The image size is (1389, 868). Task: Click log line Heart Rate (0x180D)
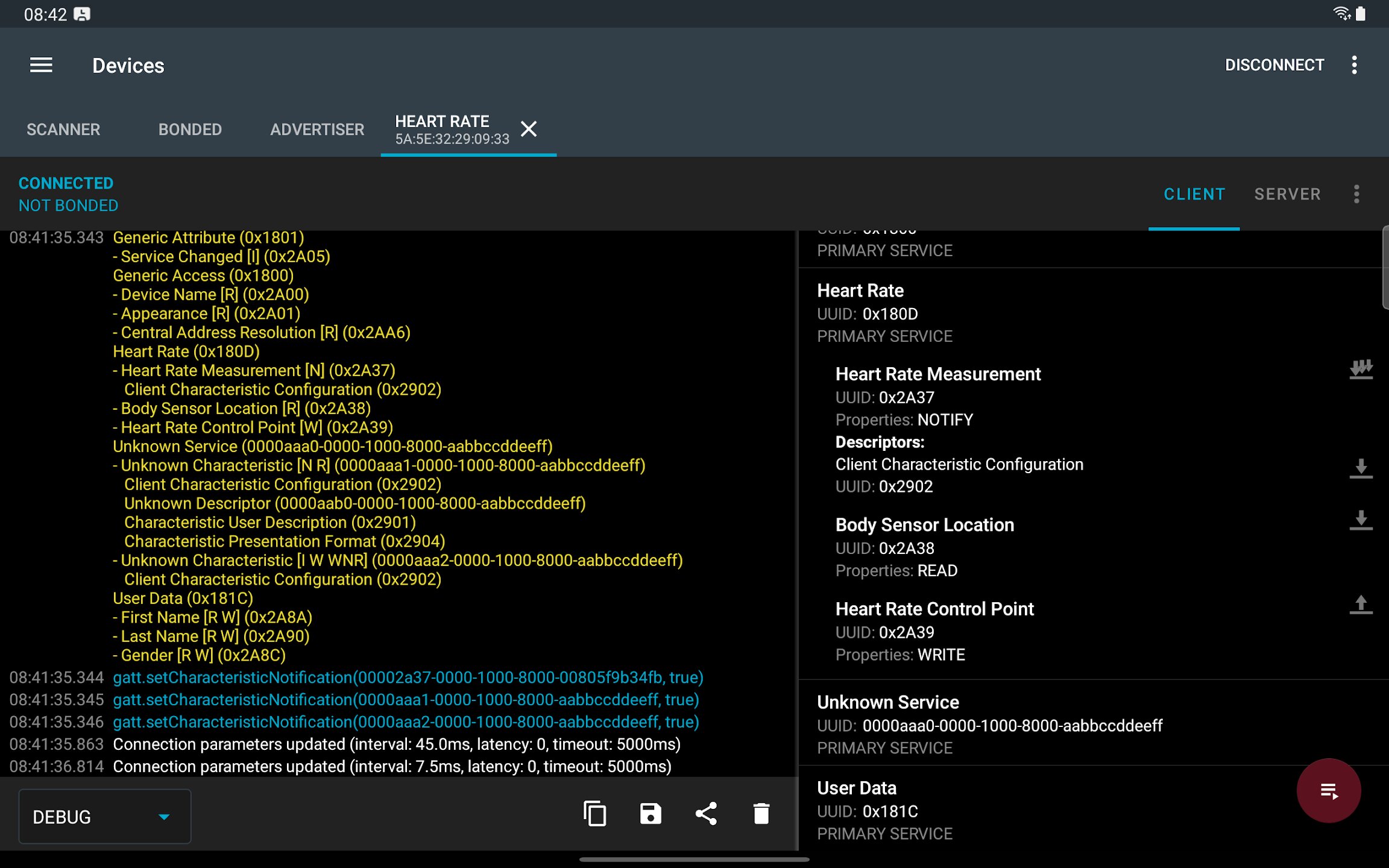point(186,351)
